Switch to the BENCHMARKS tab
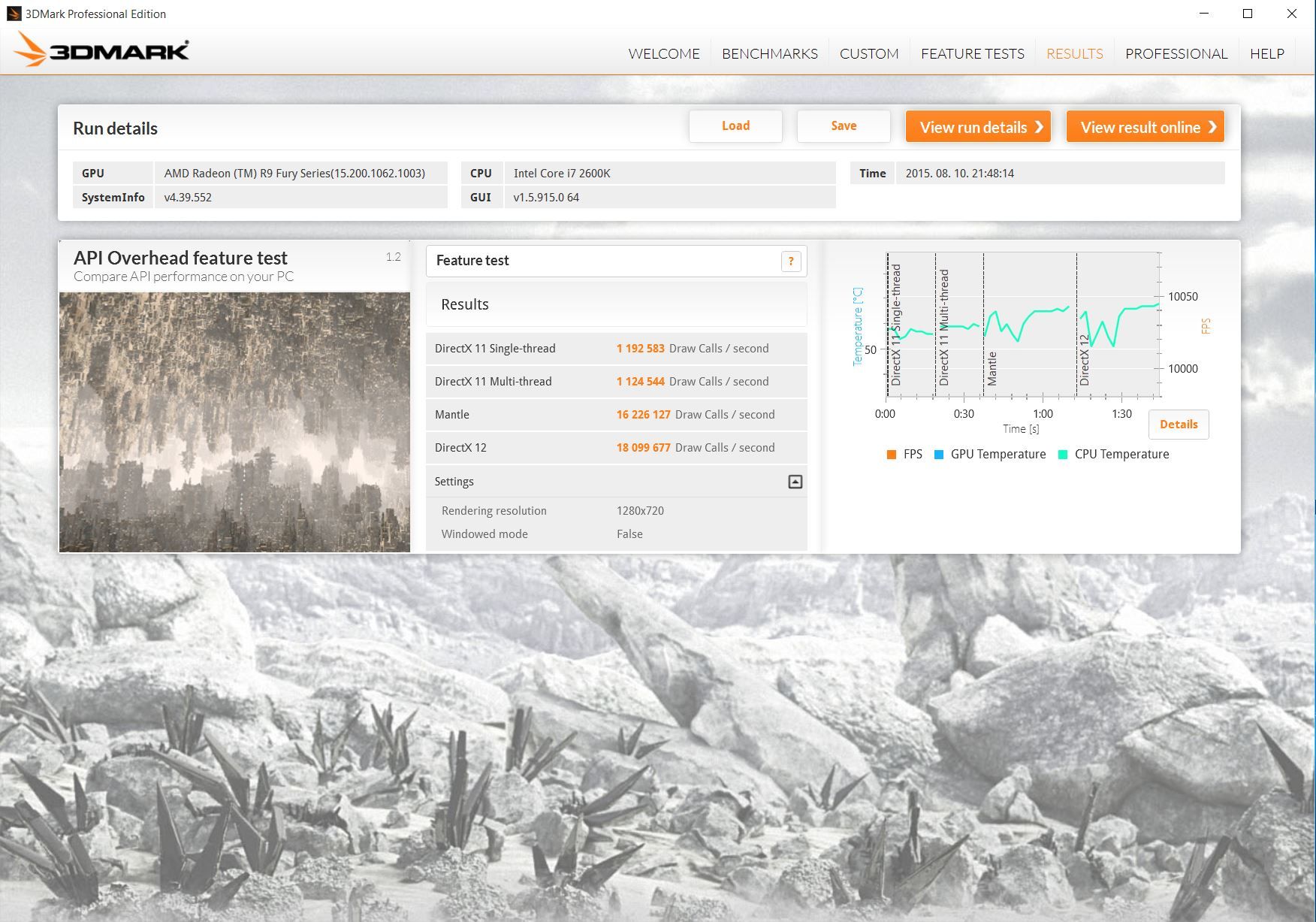The height and width of the screenshot is (922, 1316). pos(770,54)
